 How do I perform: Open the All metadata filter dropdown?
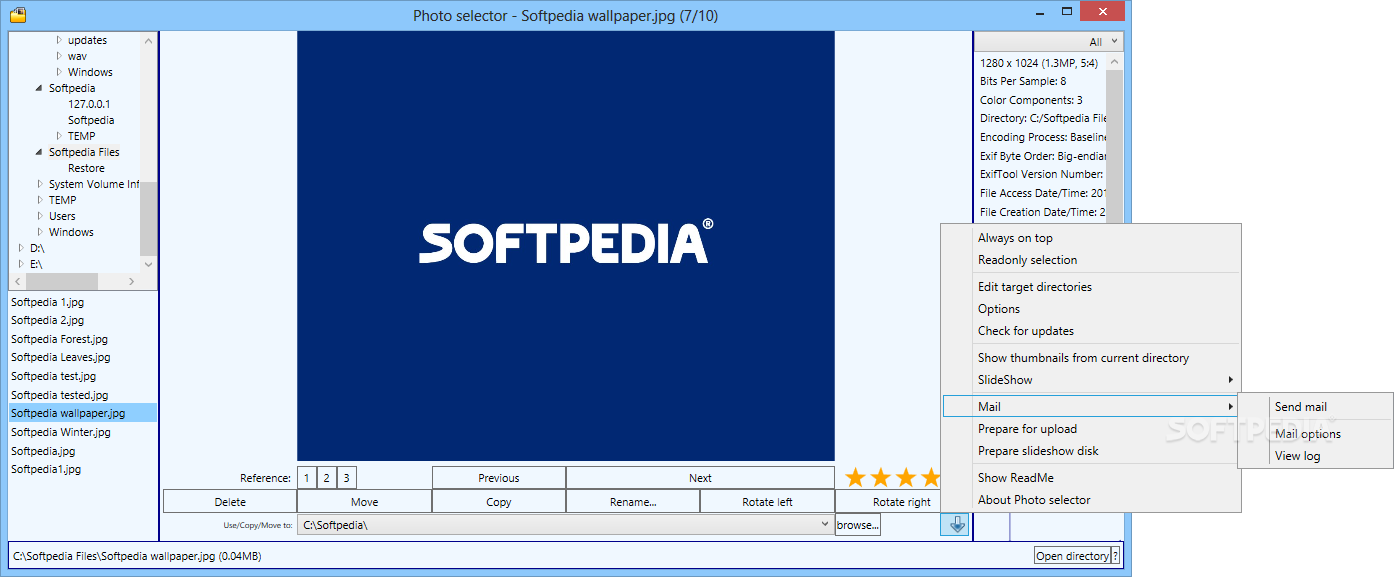coord(1049,42)
